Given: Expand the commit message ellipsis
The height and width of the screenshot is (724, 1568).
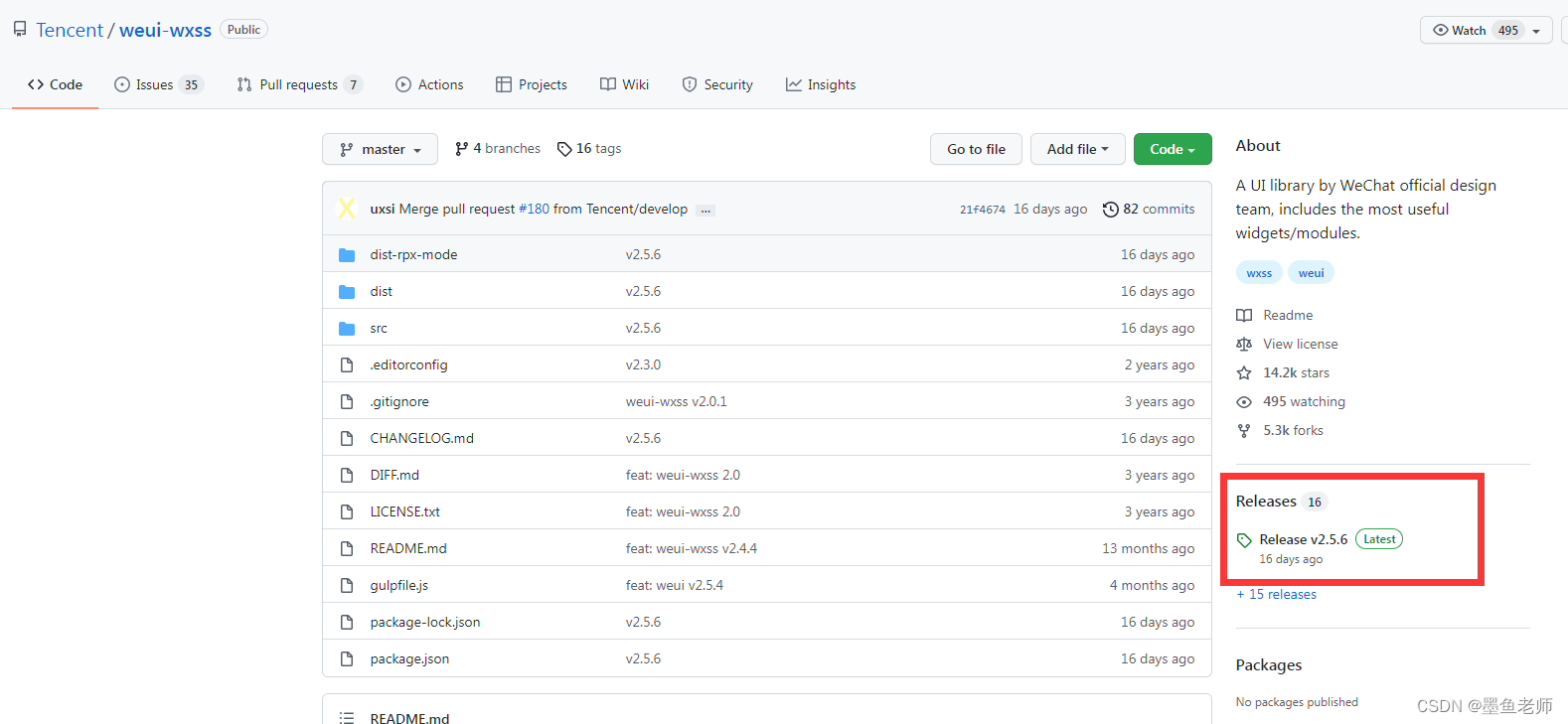Looking at the screenshot, I should click(706, 210).
